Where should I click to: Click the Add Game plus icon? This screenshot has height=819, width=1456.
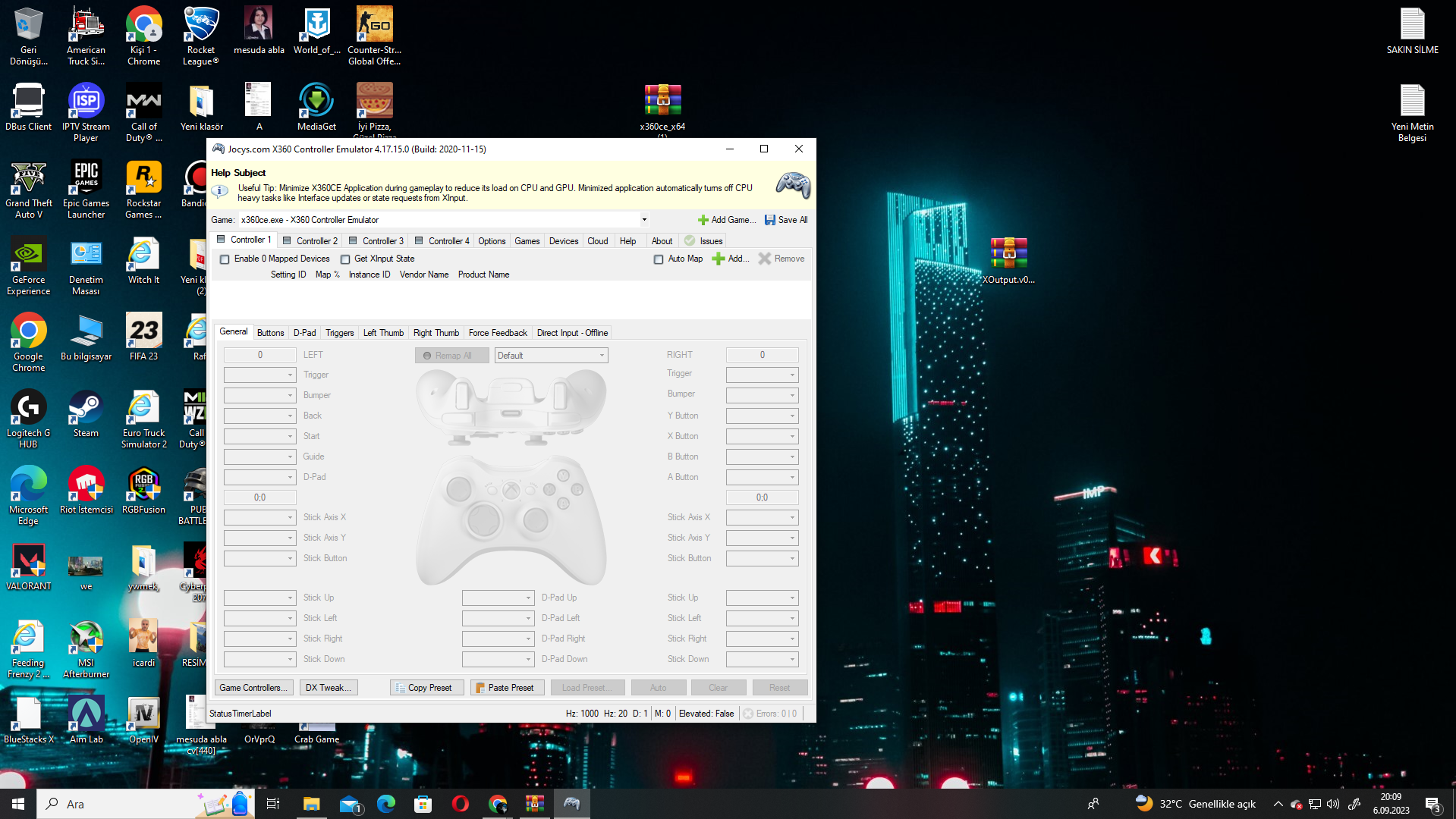click(x=703, y=220)
